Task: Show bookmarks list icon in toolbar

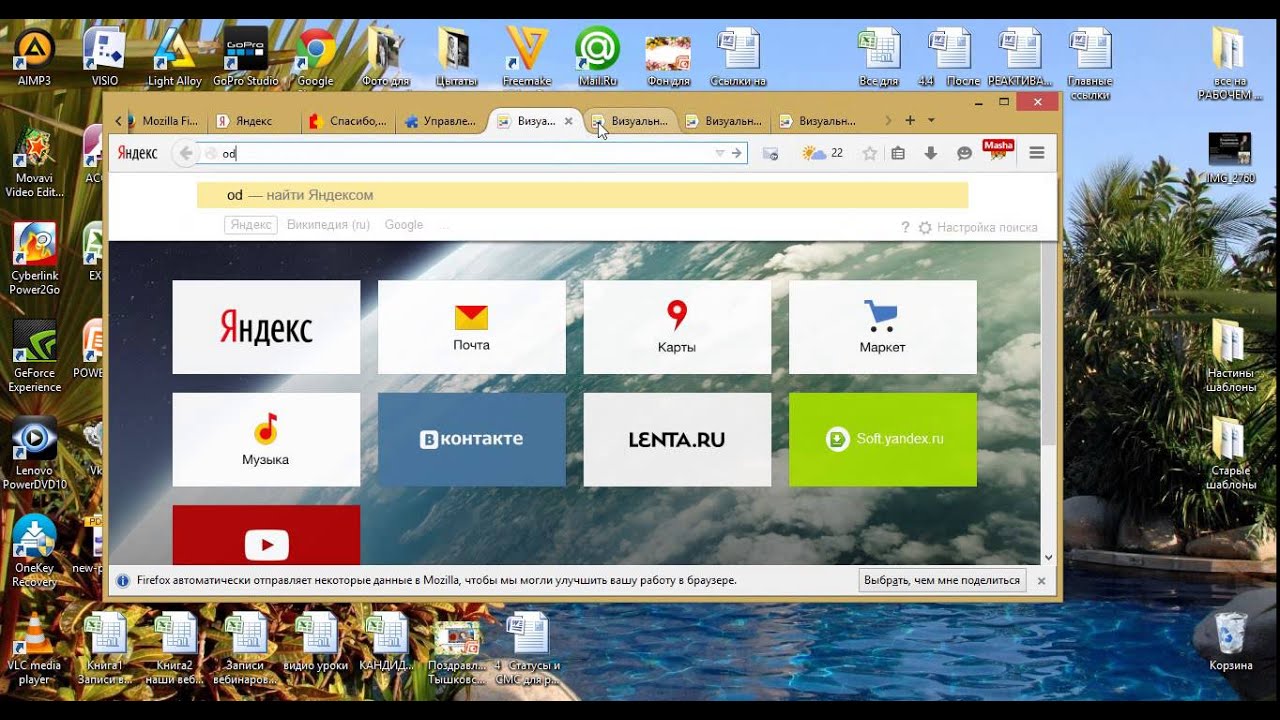Action: (x=898, y=153)
